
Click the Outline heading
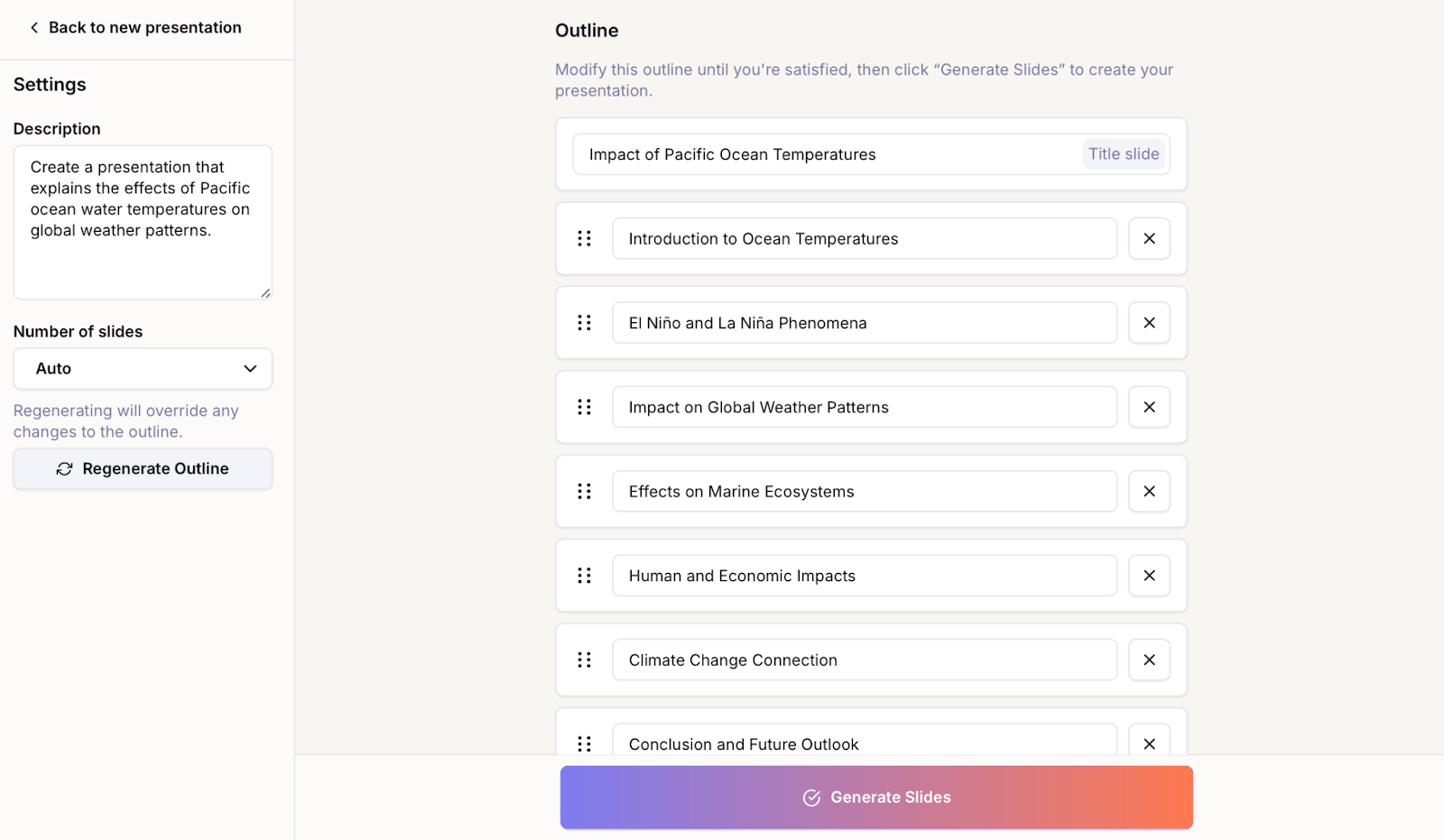[x=587, y=31]
